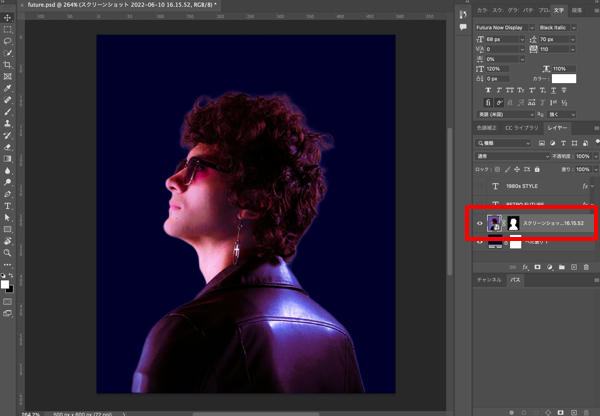600x416 pixels.
Task: Select the Horizontal Type tool
Action: coord(7,206)
